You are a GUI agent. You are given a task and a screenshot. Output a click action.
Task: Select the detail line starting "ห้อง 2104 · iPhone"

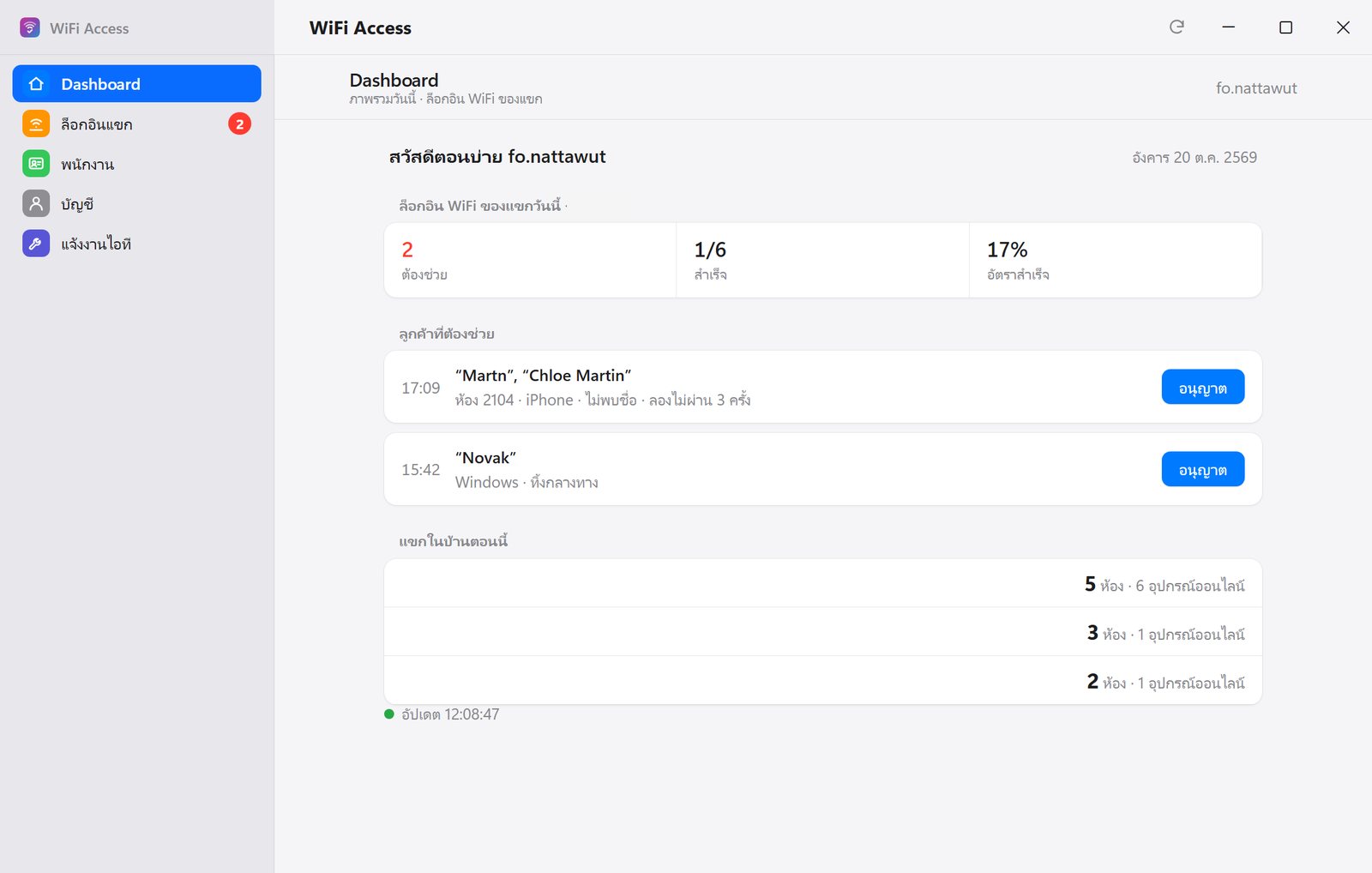click(603, 400)
